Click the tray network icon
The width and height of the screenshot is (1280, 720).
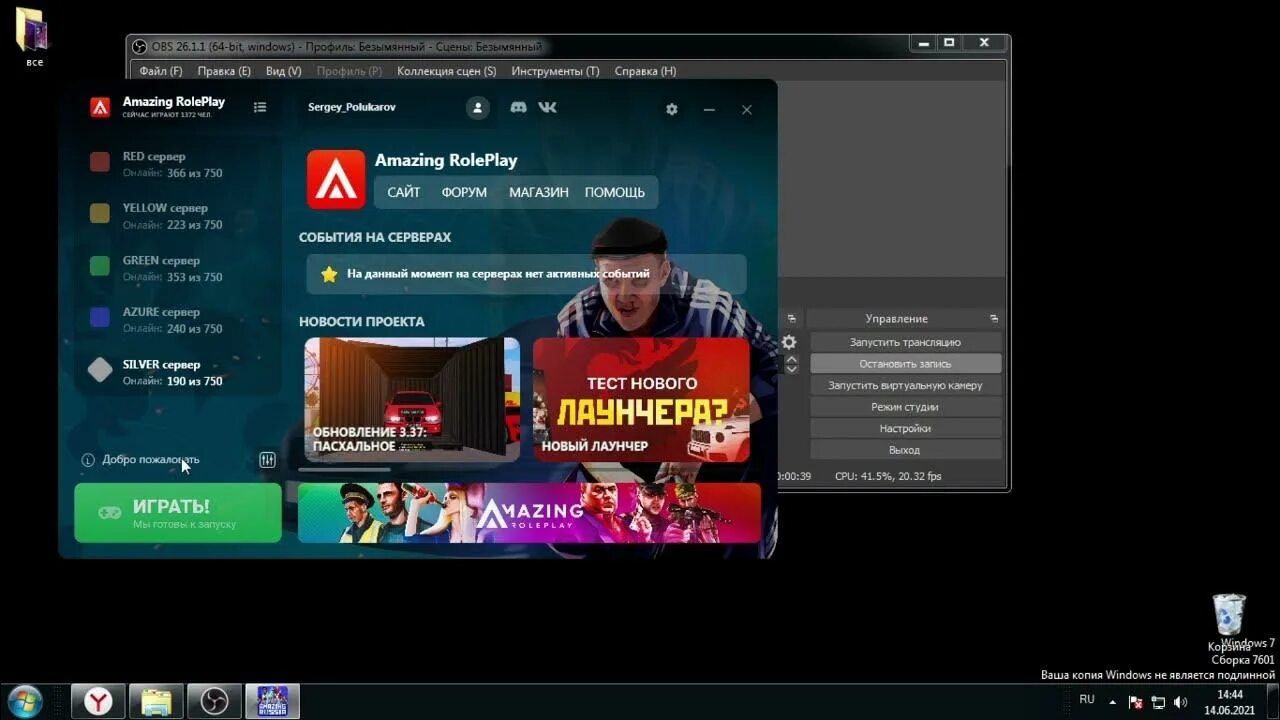[1158, 702]
